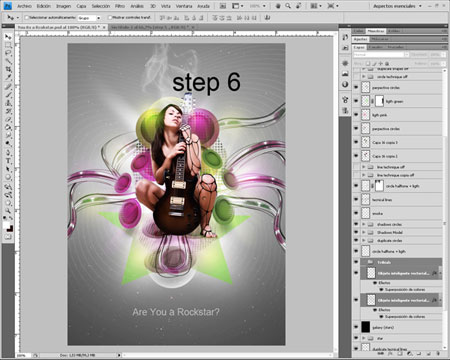
Task: Hide the smoke layer
Action: click(x=356, y=213)
